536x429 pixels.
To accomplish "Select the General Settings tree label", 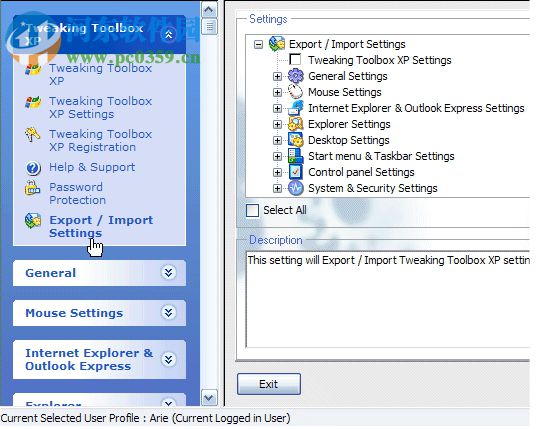I will click(348, 76).
